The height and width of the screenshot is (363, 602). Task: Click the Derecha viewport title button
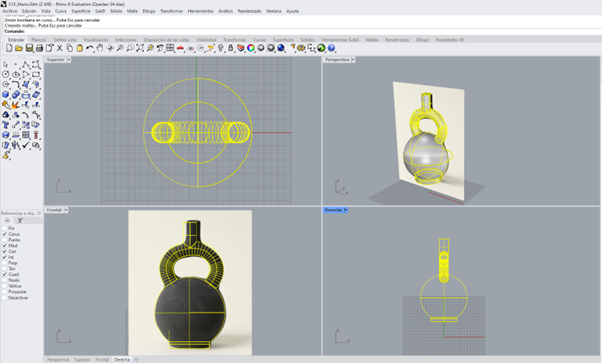333,210
